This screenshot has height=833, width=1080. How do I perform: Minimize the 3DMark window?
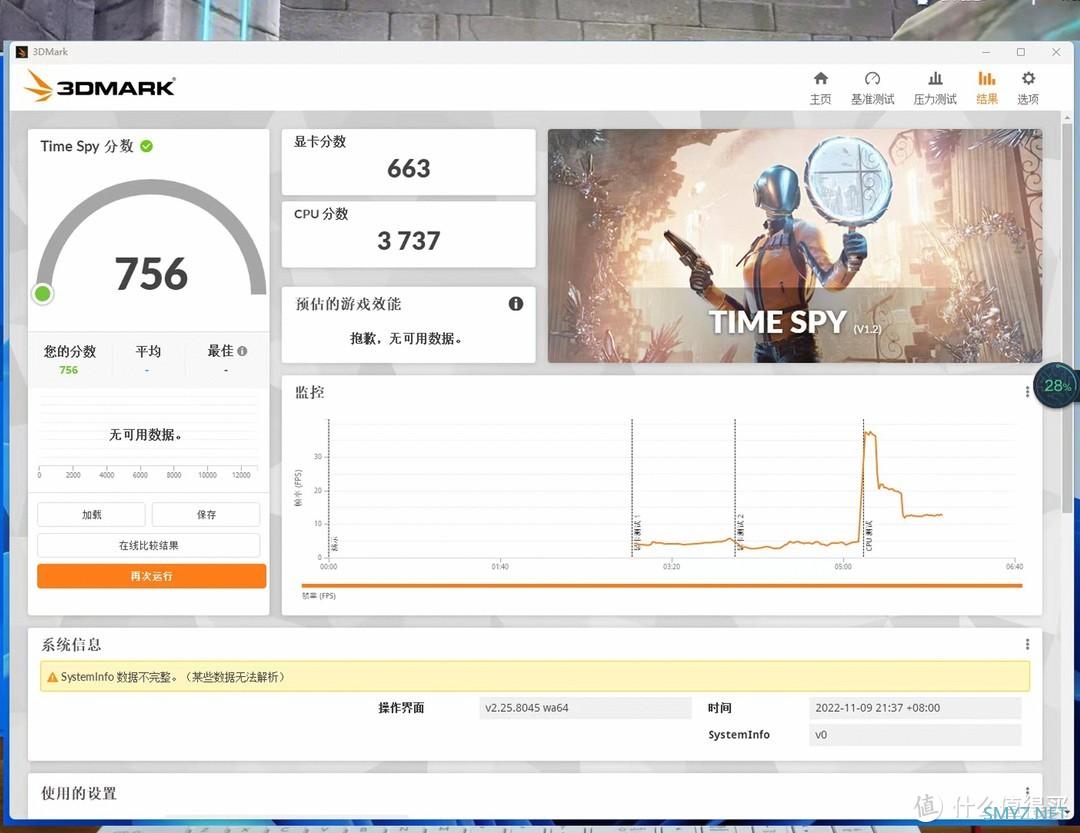click(x=986, y=52)
